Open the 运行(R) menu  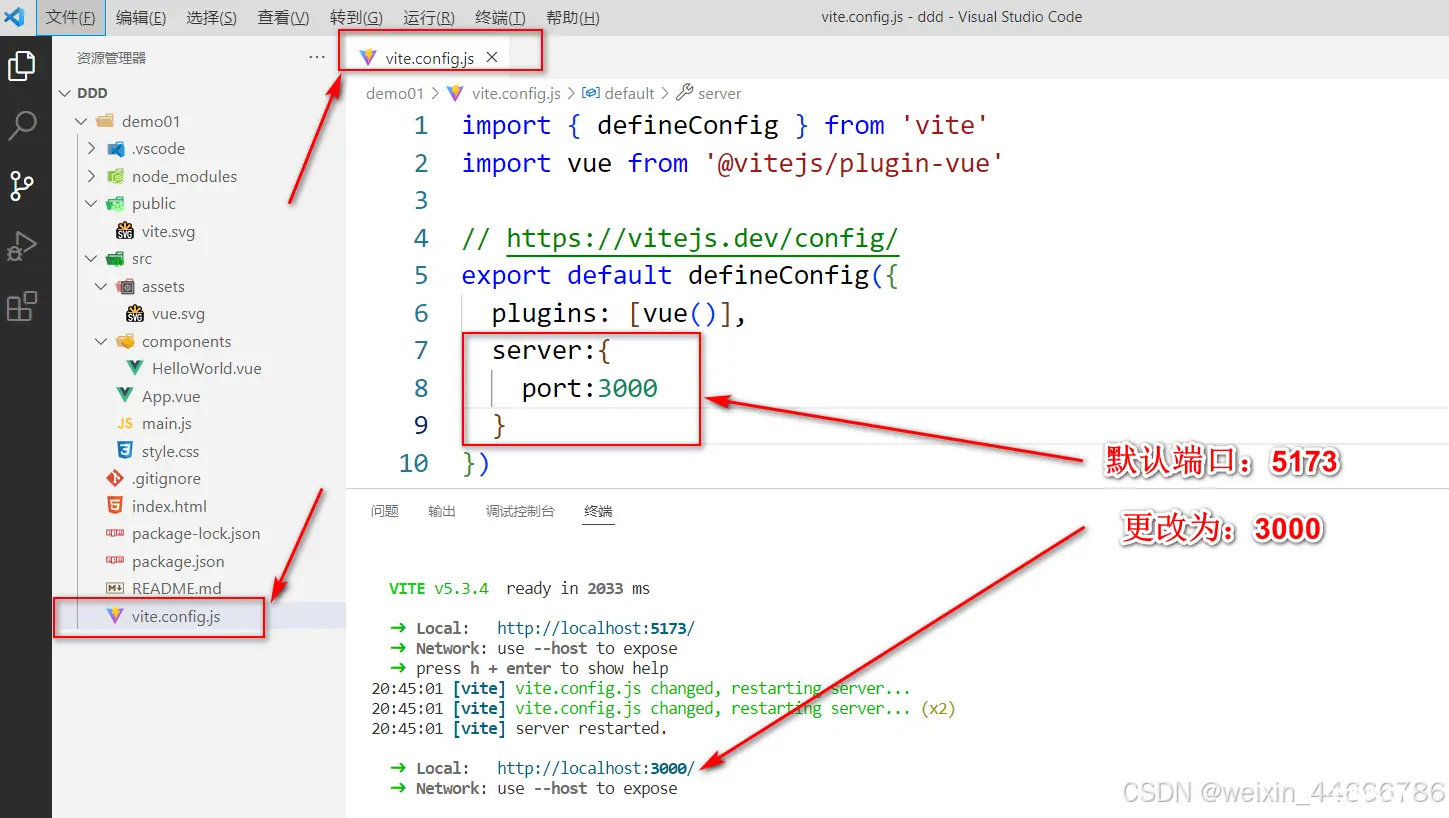(x=429, y=17)
